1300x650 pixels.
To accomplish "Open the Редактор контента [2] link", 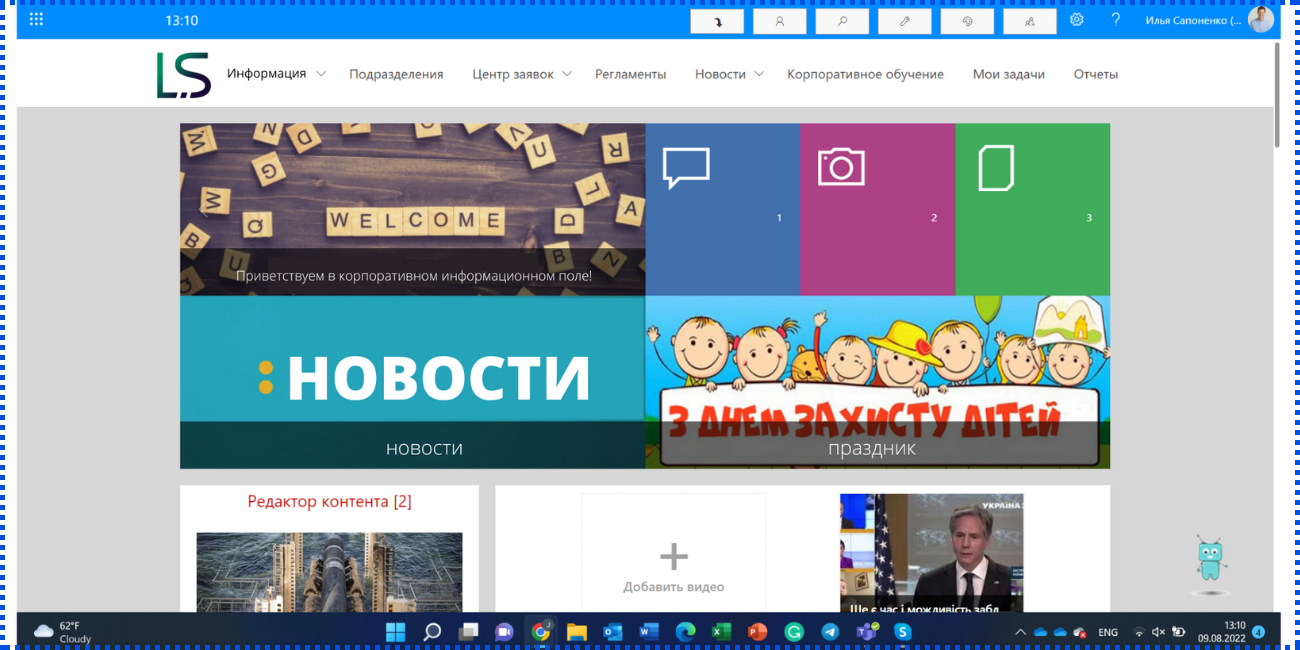I will tap(329, 501).
